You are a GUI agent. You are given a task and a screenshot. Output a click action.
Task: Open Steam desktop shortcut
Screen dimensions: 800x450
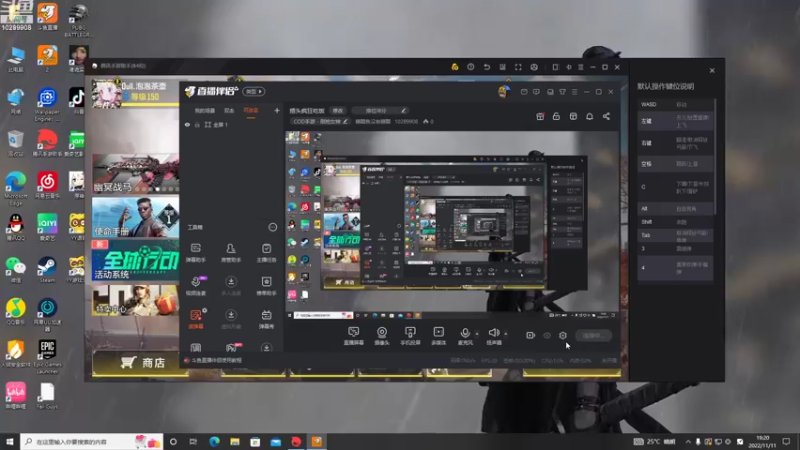coord(47,270)
